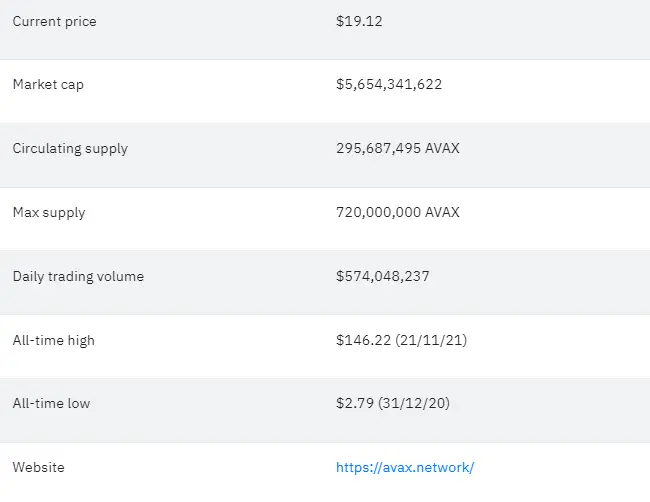
Task: Select the $2.79 (31/12/20) value
Action: click(x=393, y=403)
